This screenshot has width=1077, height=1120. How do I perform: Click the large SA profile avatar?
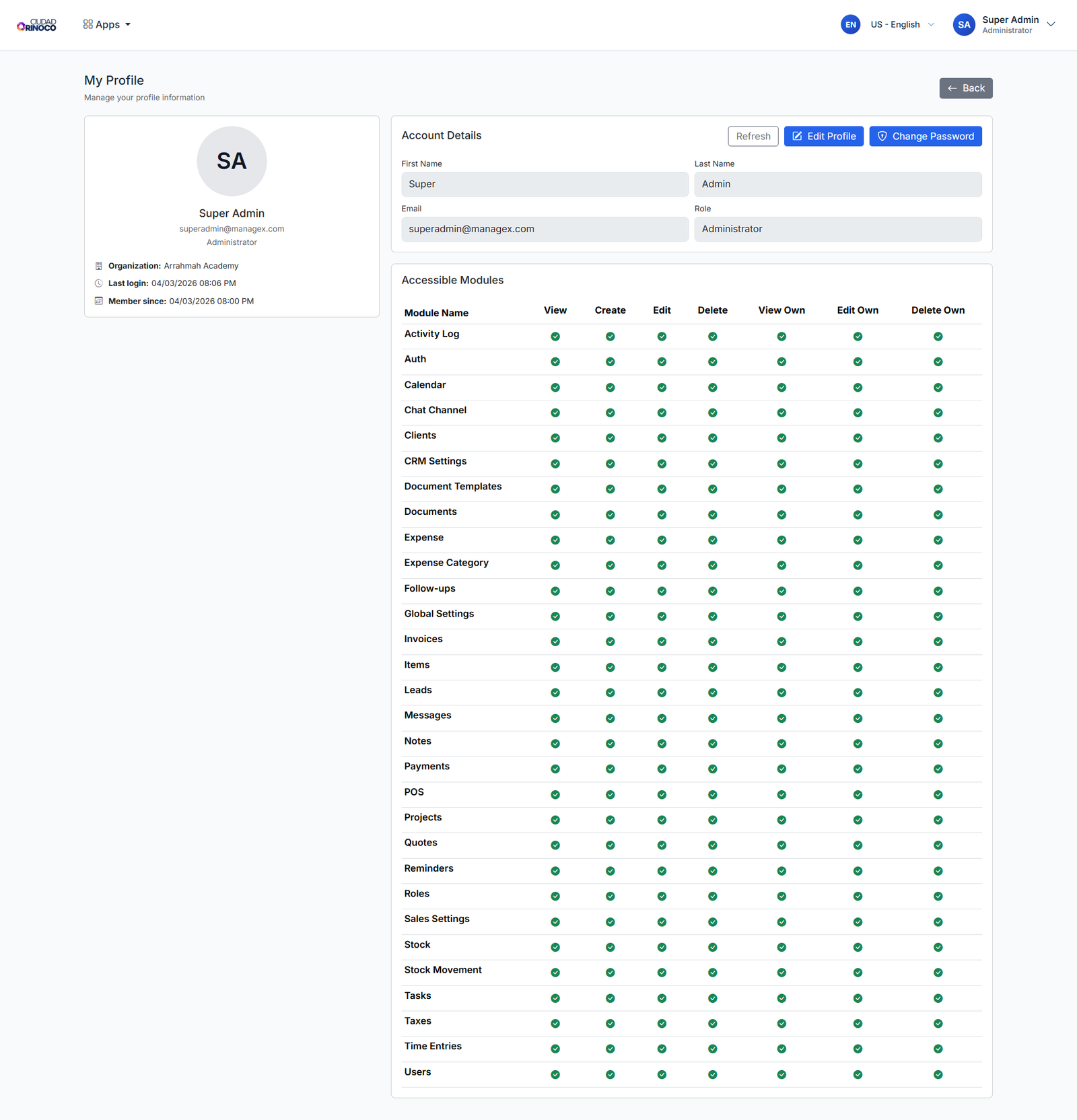[232, 162]
